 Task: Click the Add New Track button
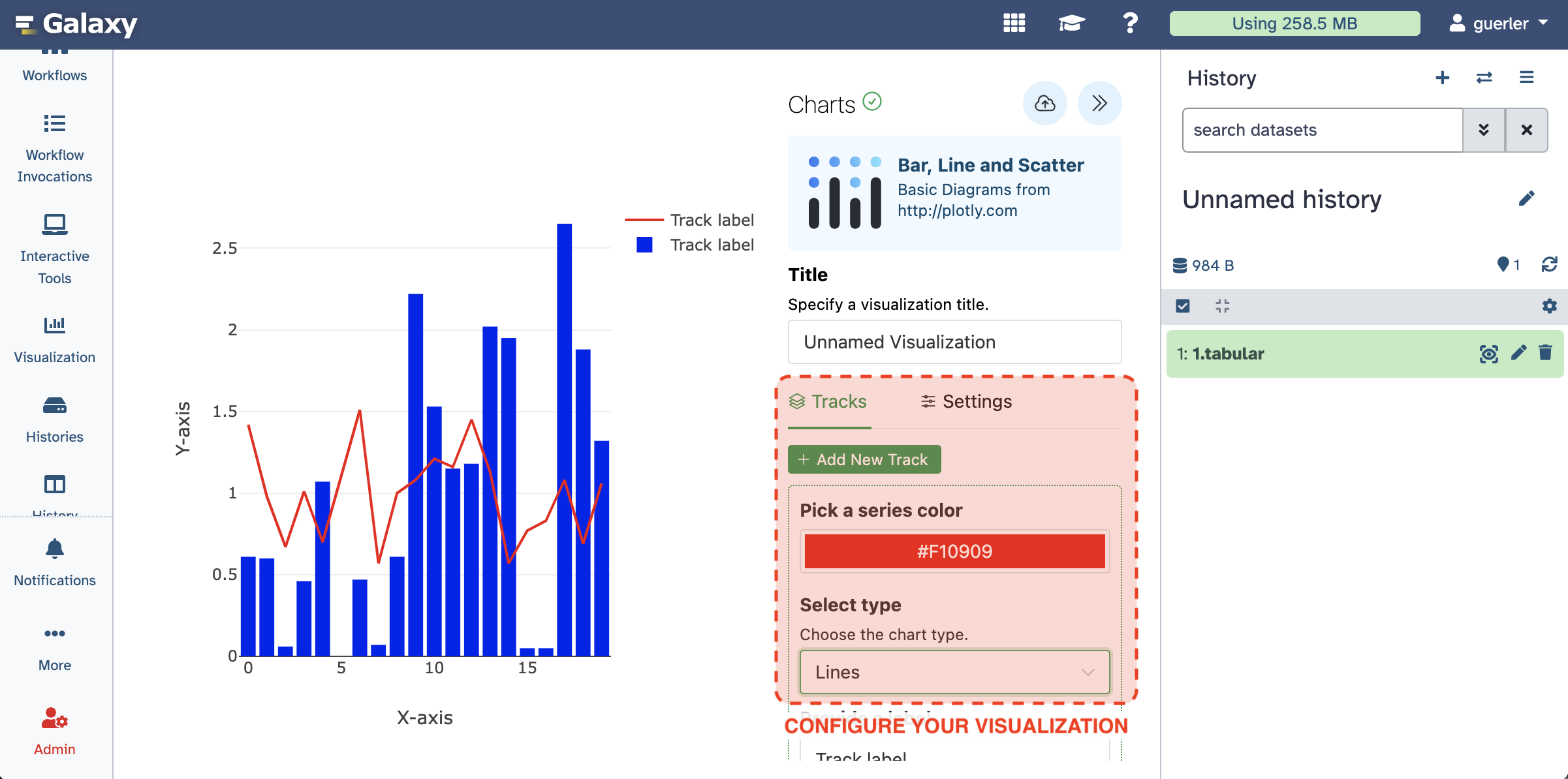point(864,459)
